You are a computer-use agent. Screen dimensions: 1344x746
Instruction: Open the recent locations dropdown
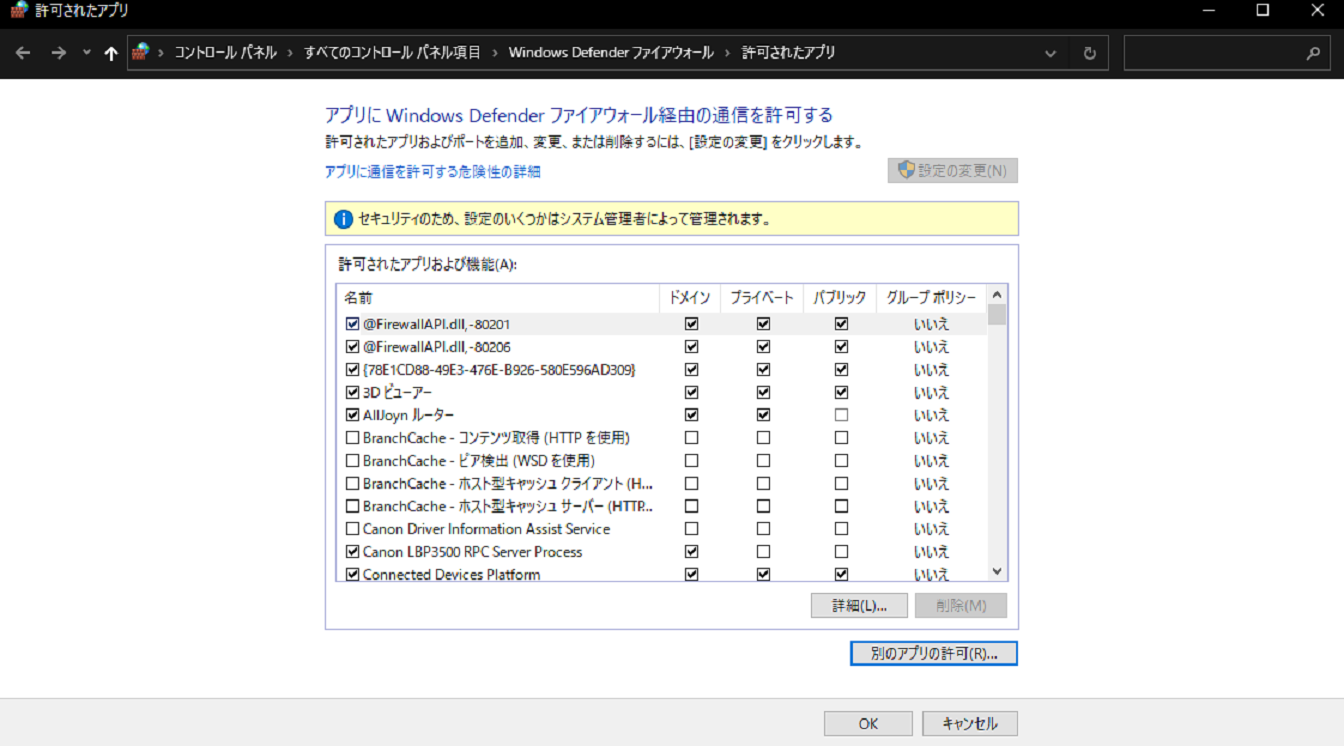[x=86, y=53]
